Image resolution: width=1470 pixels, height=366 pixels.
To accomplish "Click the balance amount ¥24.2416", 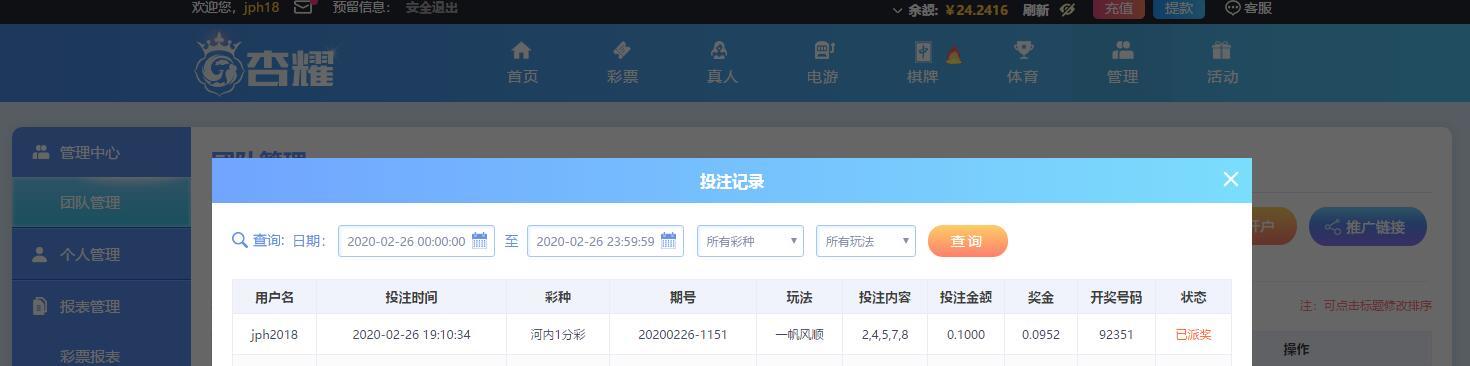I will pos(976,10).
